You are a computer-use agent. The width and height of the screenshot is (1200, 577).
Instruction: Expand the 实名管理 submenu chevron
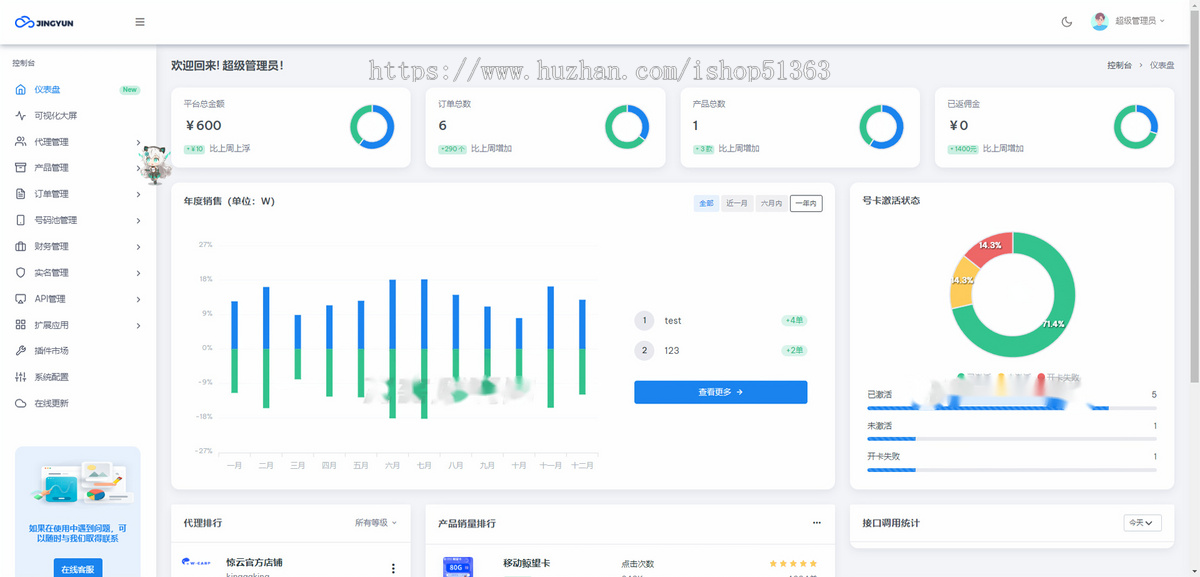[138, 272]
